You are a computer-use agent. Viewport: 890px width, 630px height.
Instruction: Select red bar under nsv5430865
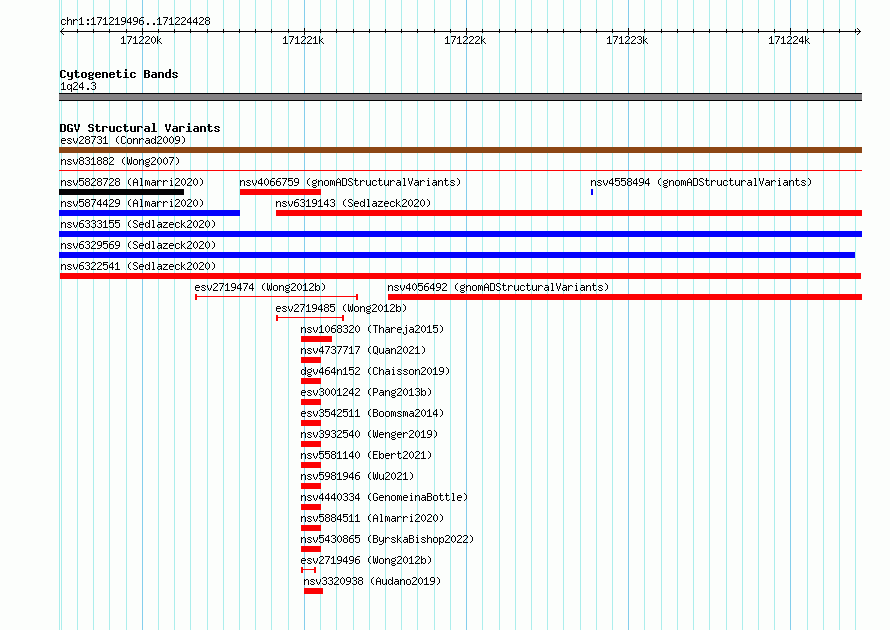tap(311, 549)
